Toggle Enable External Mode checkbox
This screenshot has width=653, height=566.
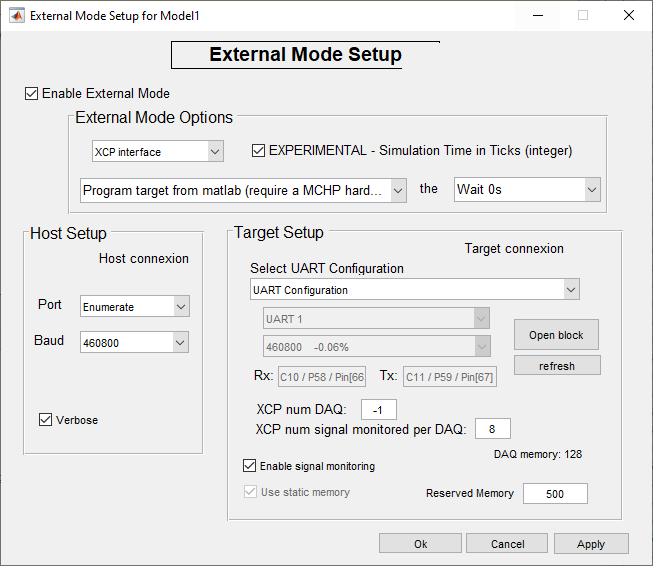click(32, 94)
